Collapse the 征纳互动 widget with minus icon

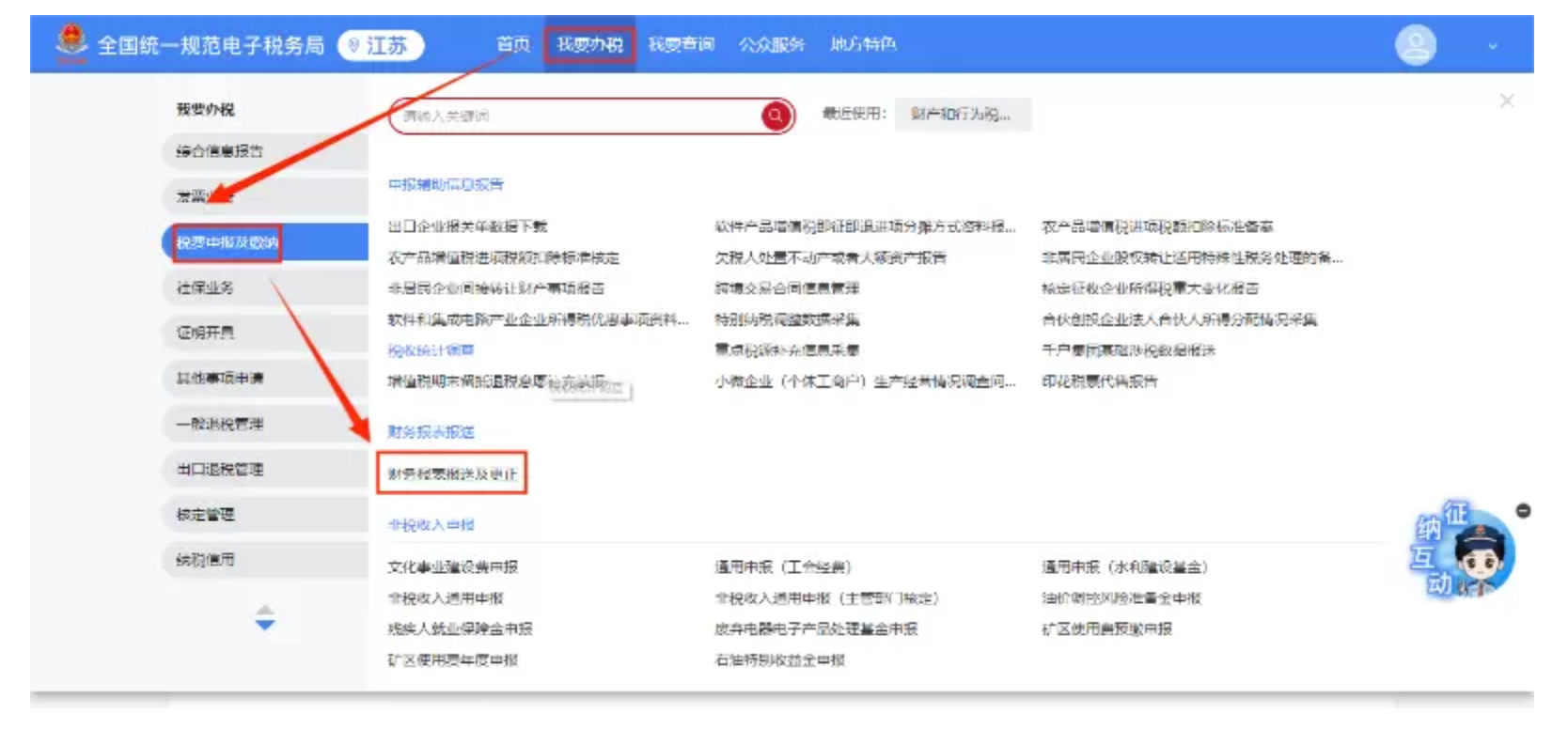(x=1524, y=511)
